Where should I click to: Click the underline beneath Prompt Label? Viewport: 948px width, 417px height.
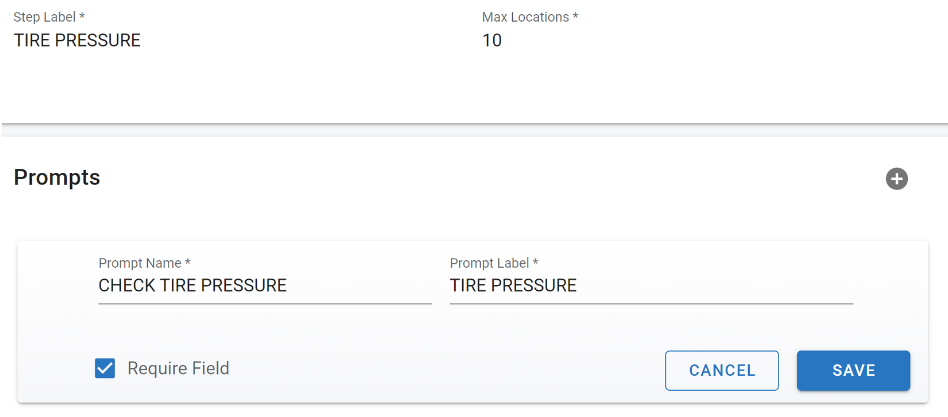pos(651,303)
